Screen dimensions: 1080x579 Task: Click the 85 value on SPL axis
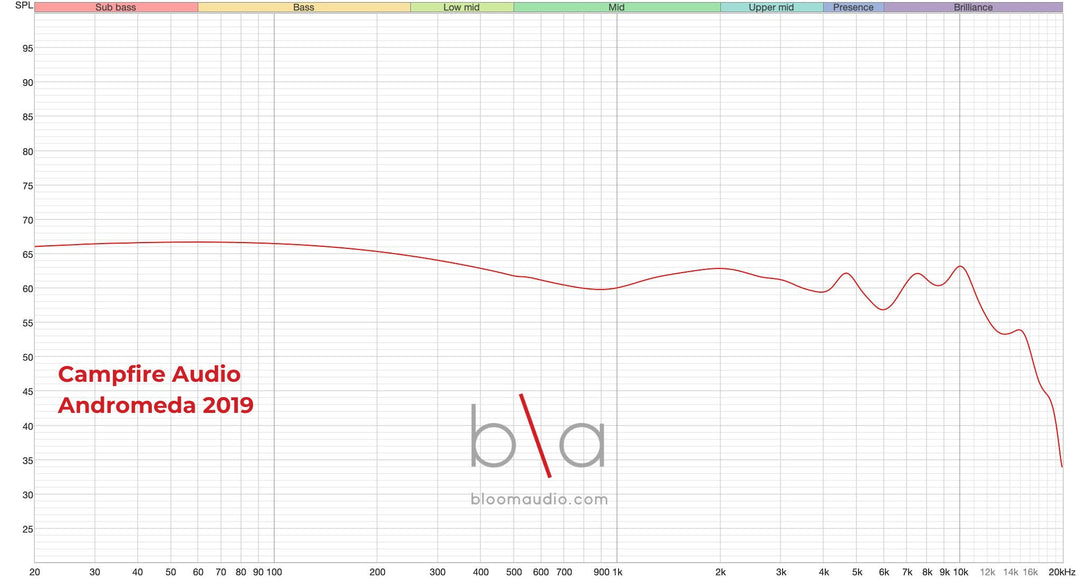(28, 117)
